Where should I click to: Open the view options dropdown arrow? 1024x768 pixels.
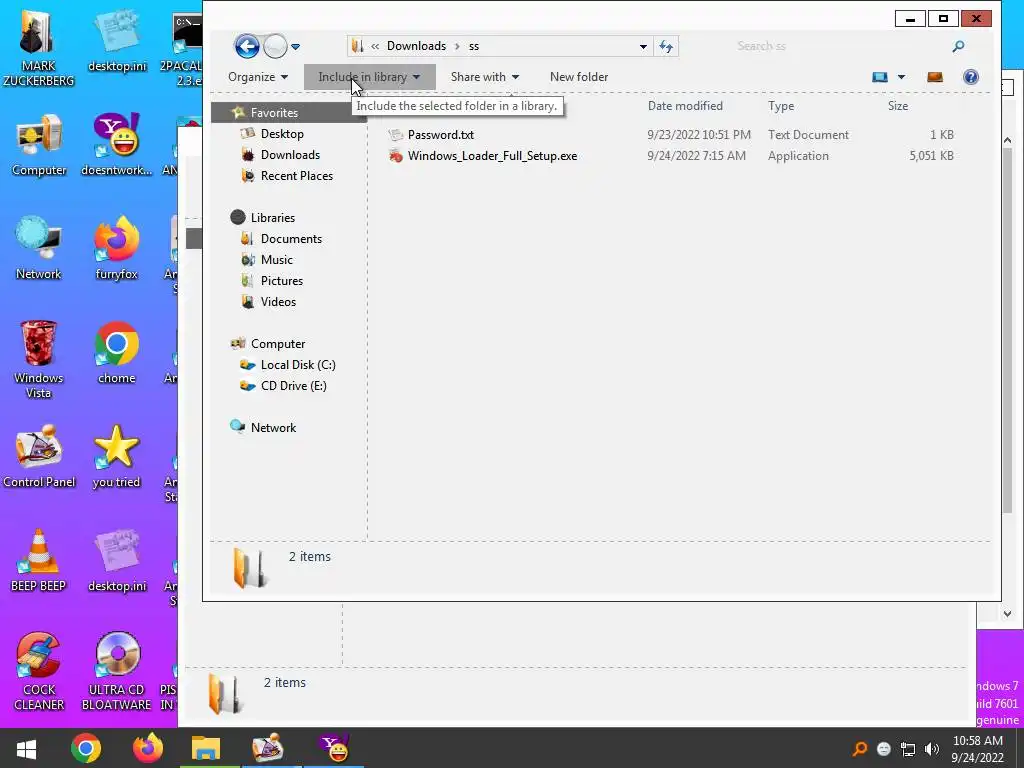pyautogui.click(x=901, y=77)
